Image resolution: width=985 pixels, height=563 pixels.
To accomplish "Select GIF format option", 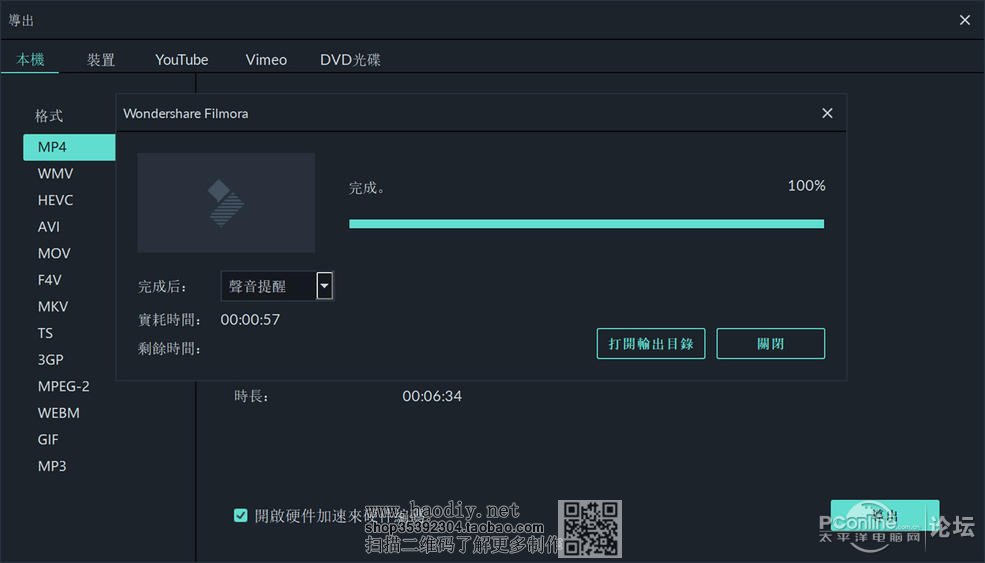I will pos(49,439).
